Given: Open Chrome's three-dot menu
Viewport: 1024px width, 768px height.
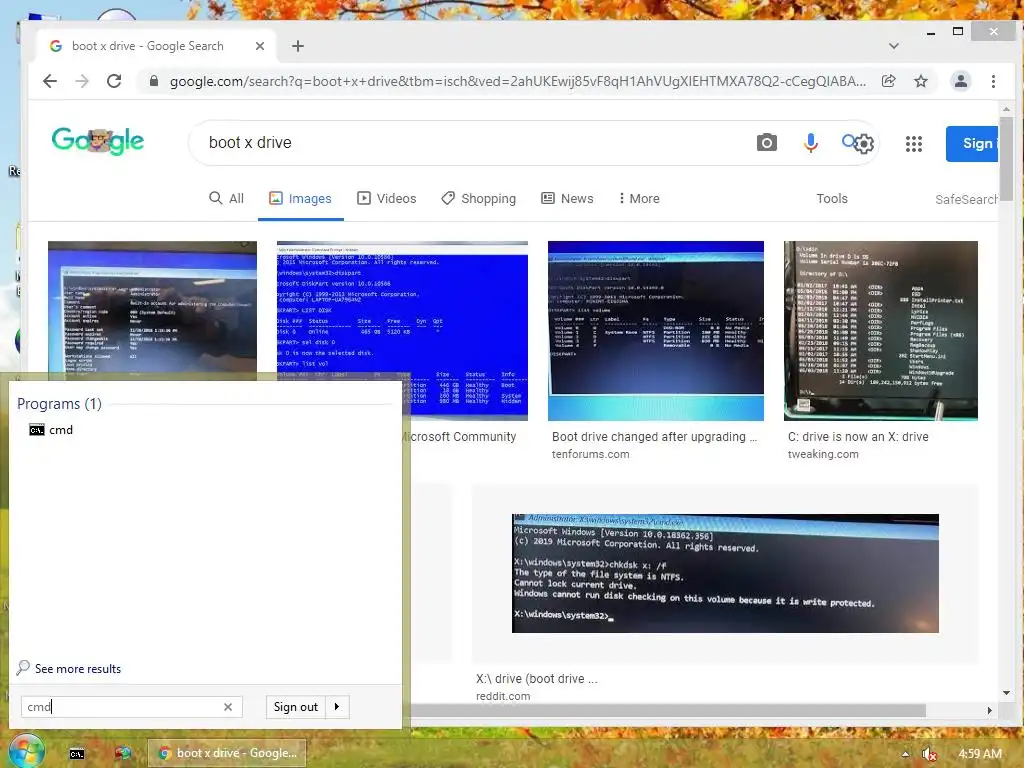Looking at the screenshot, I should (993, 81).
